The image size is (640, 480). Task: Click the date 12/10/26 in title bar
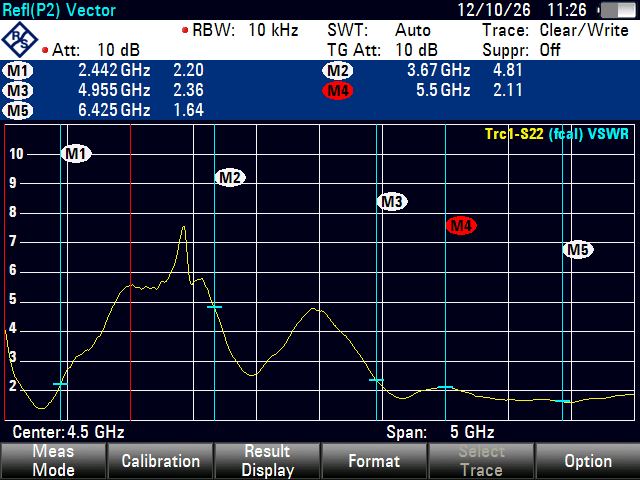(493, 10)
